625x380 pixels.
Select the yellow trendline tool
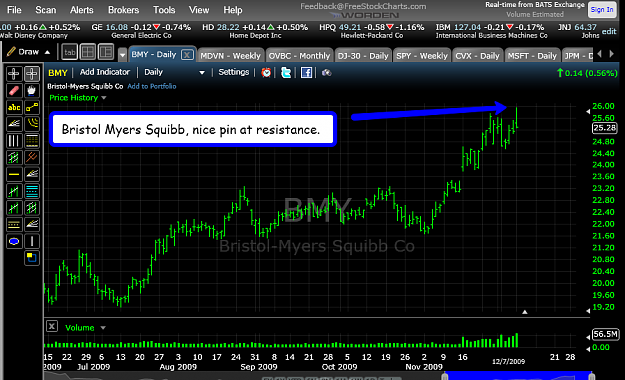tap(31, 107)
